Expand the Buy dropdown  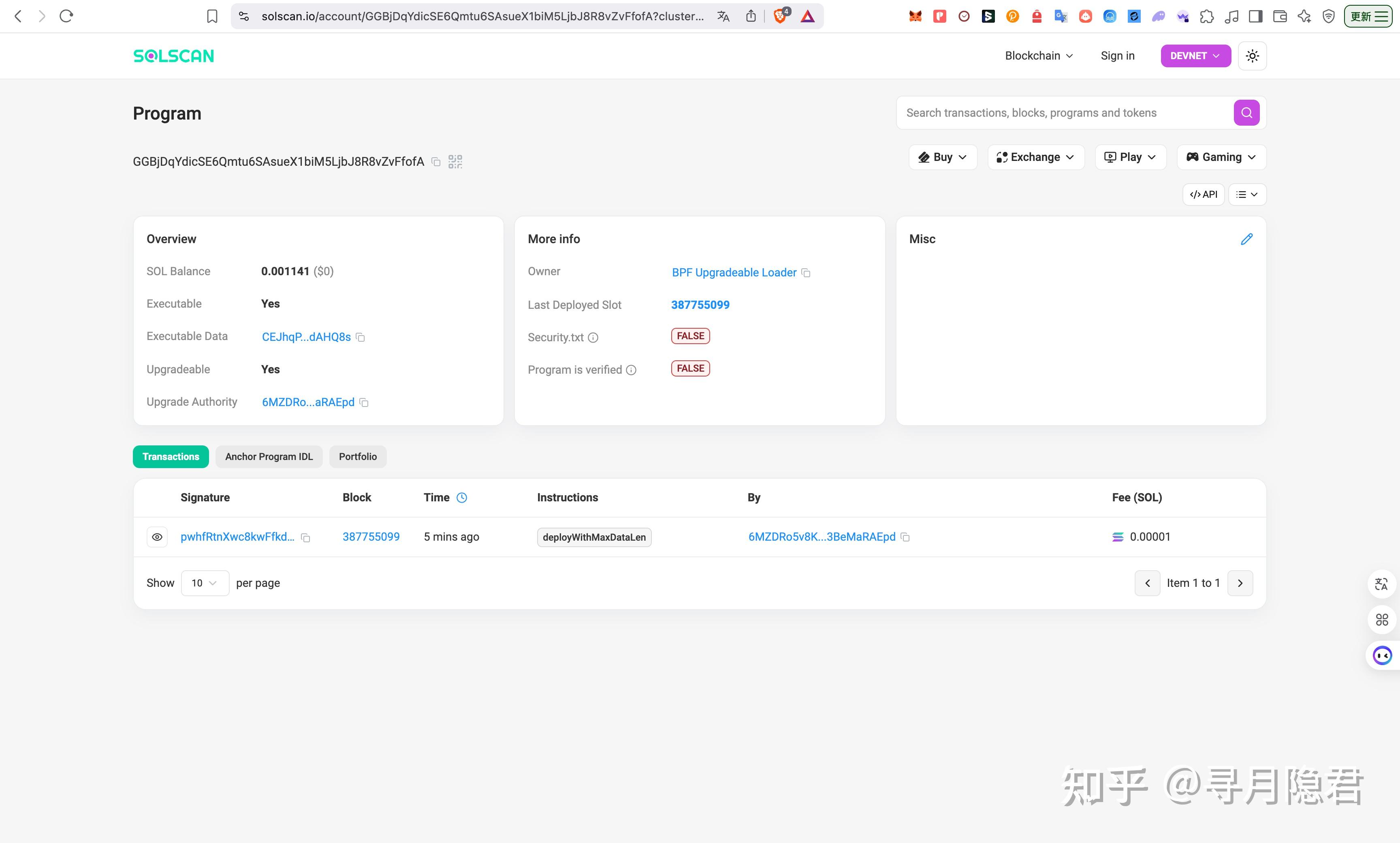(942, 157)
